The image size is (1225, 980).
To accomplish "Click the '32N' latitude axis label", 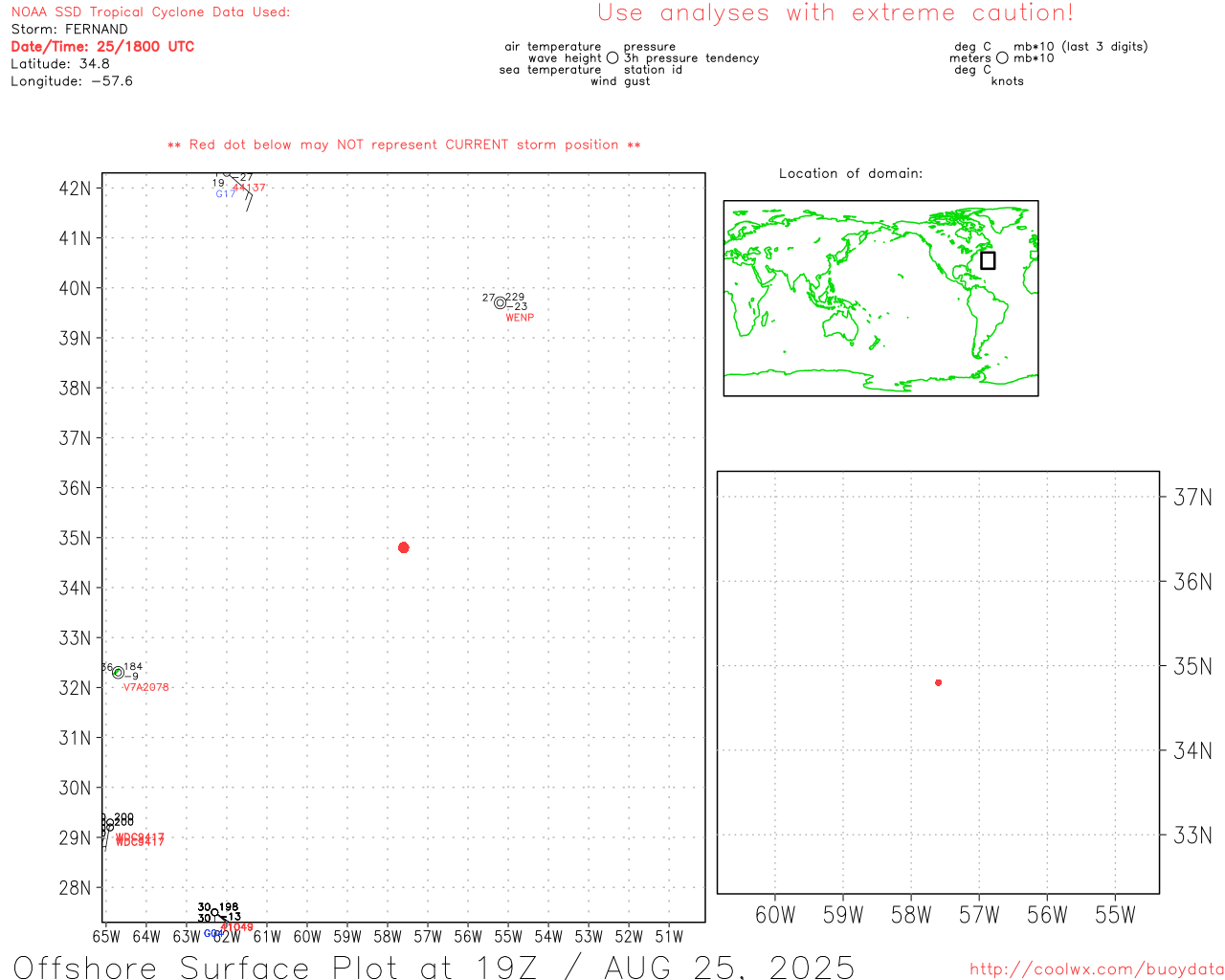I will (75, 688).
